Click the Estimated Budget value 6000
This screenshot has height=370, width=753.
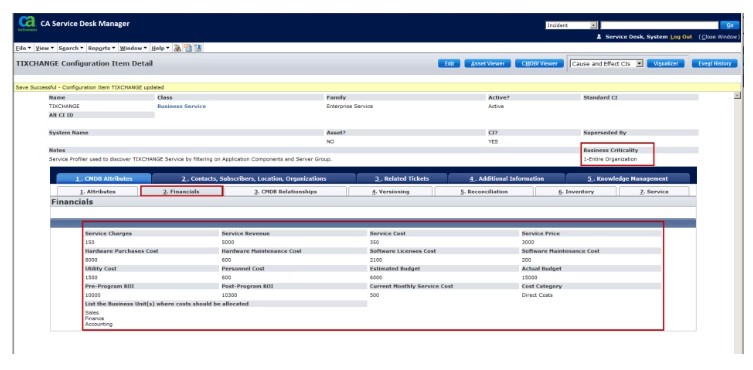[x=376, y=277]
